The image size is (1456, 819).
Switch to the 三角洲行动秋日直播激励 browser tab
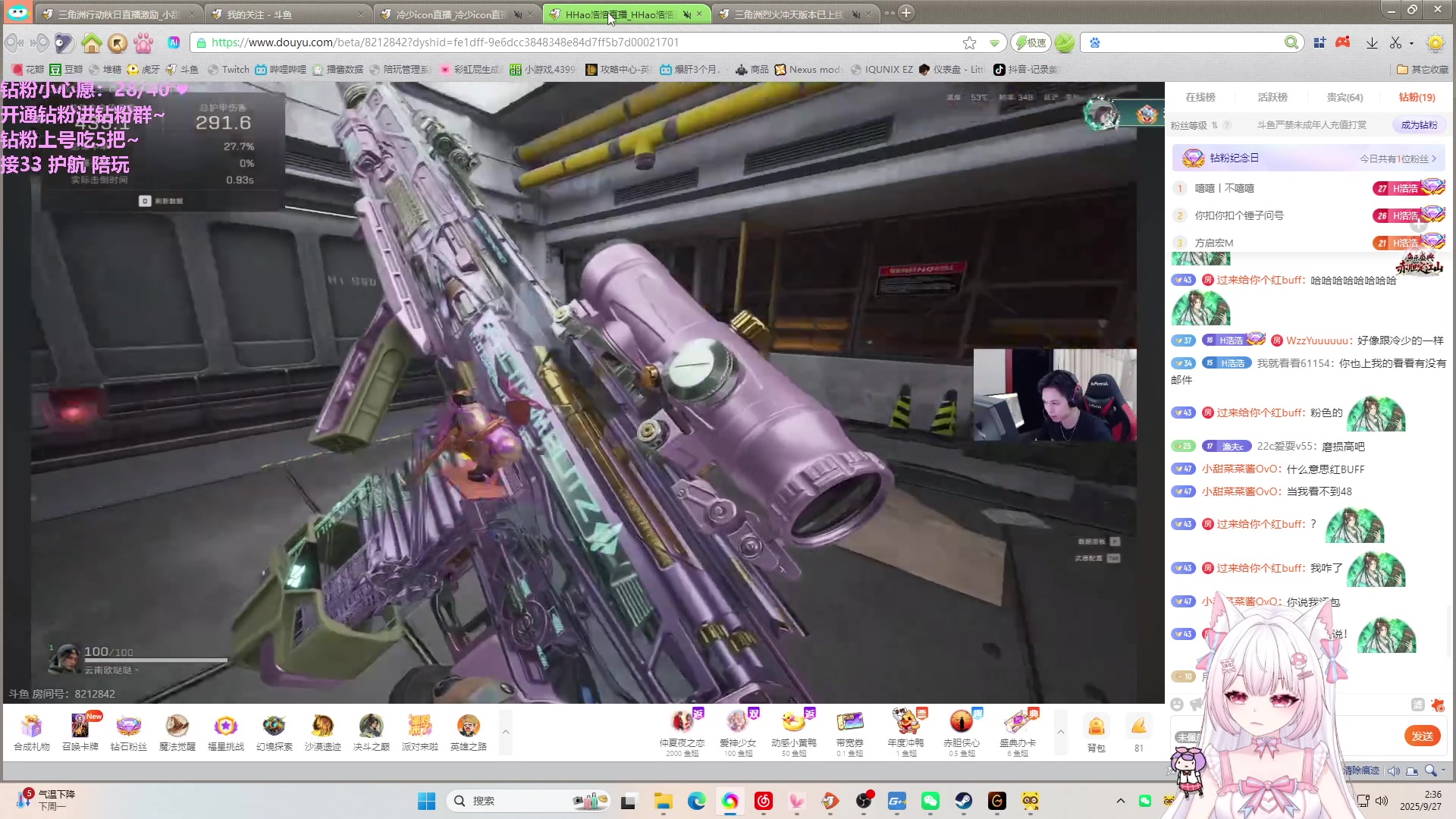click(x=118, y=14)
